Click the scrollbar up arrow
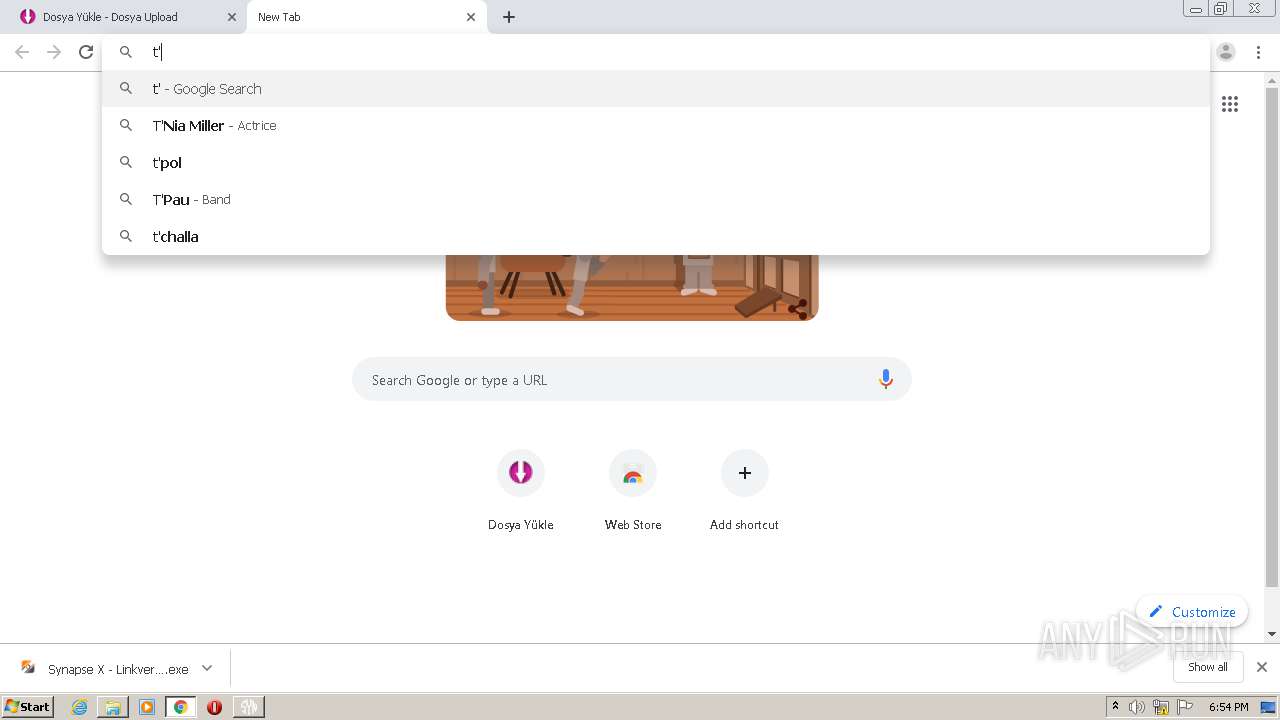 click(1272, 80)
